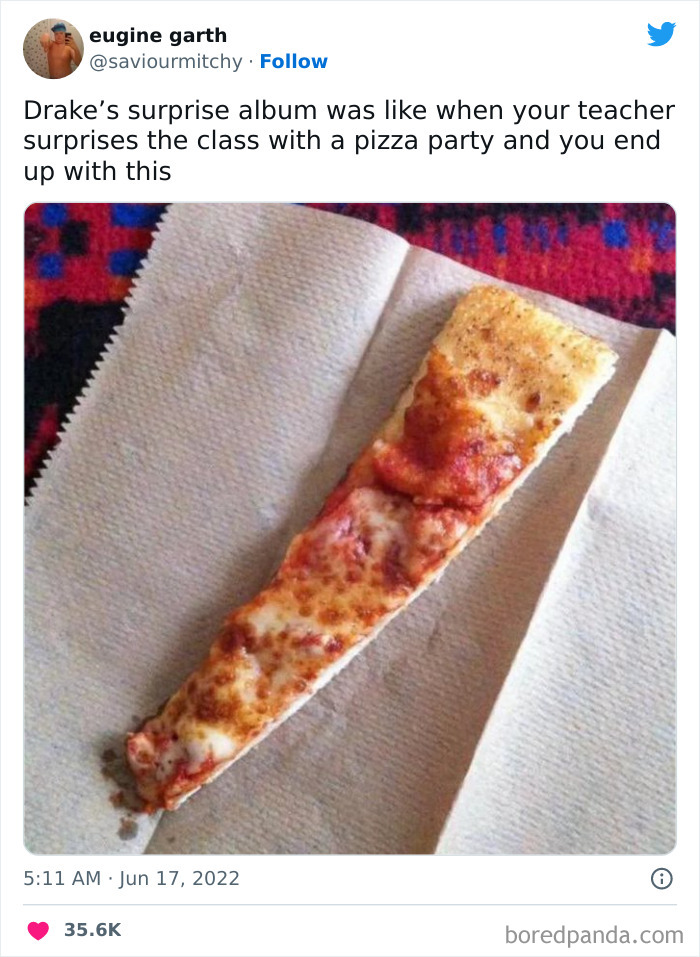Viewport: 700px width, 957px height.
Task: Open the tweet info circle icon
Action: (x=662, y=878)
